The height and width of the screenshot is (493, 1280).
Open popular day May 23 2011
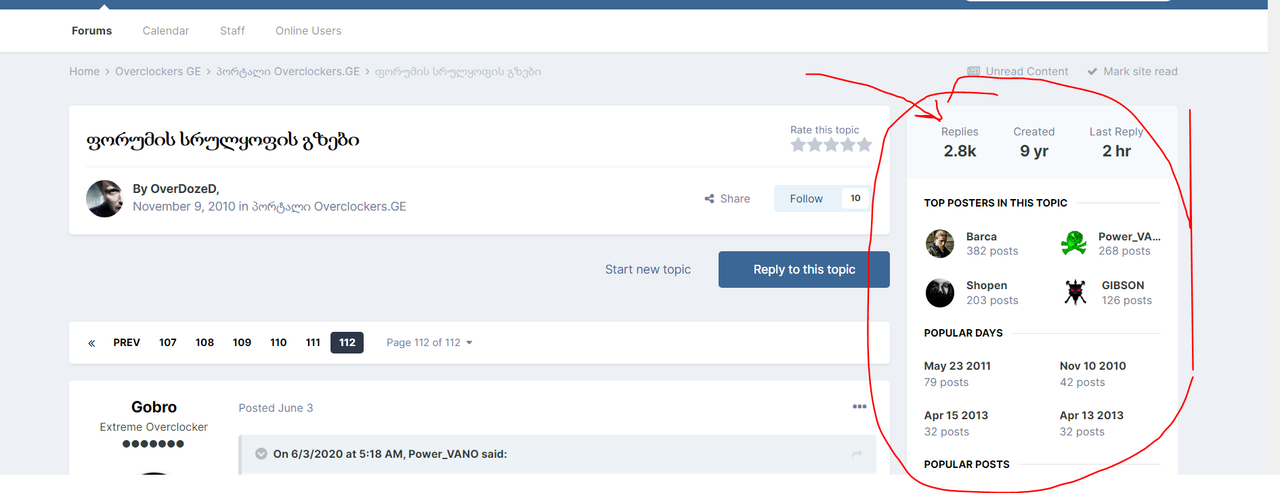(x=957, y=366)
